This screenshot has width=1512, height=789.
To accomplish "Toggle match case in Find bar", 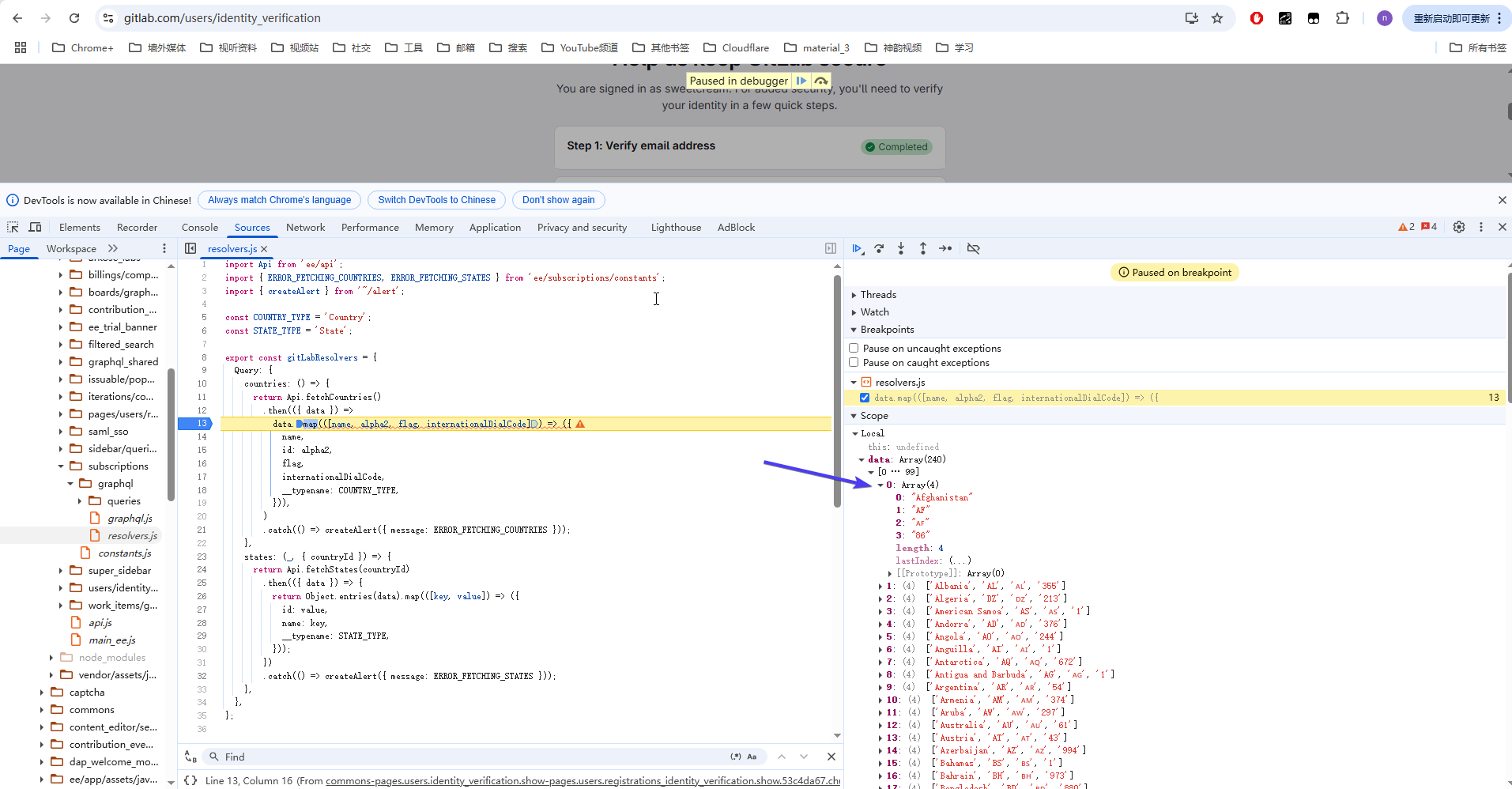I will pyautogui.click(x=752, y=757).
